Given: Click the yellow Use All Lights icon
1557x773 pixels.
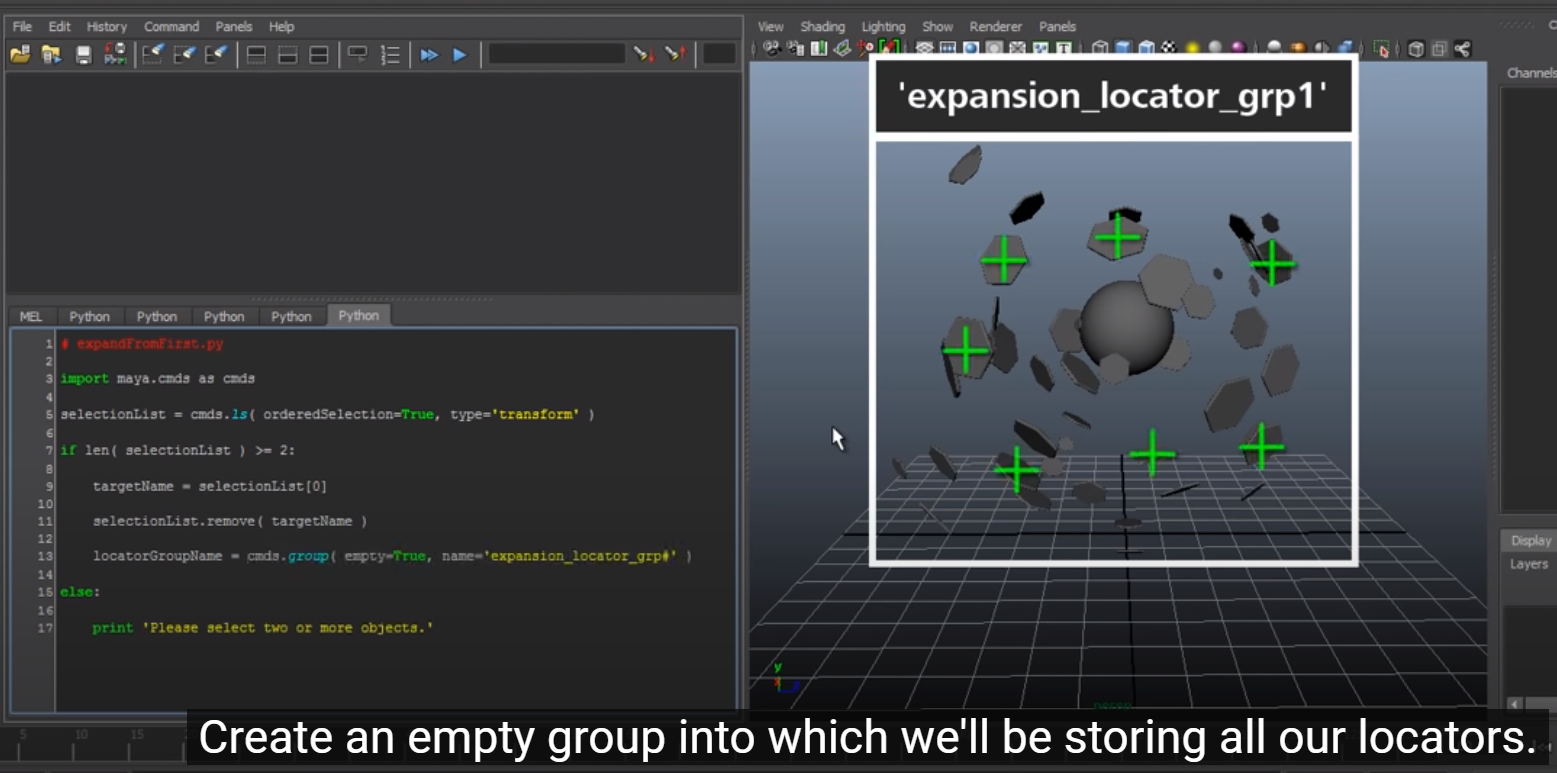Looking at the screenshot, I should pos(1192,48).
